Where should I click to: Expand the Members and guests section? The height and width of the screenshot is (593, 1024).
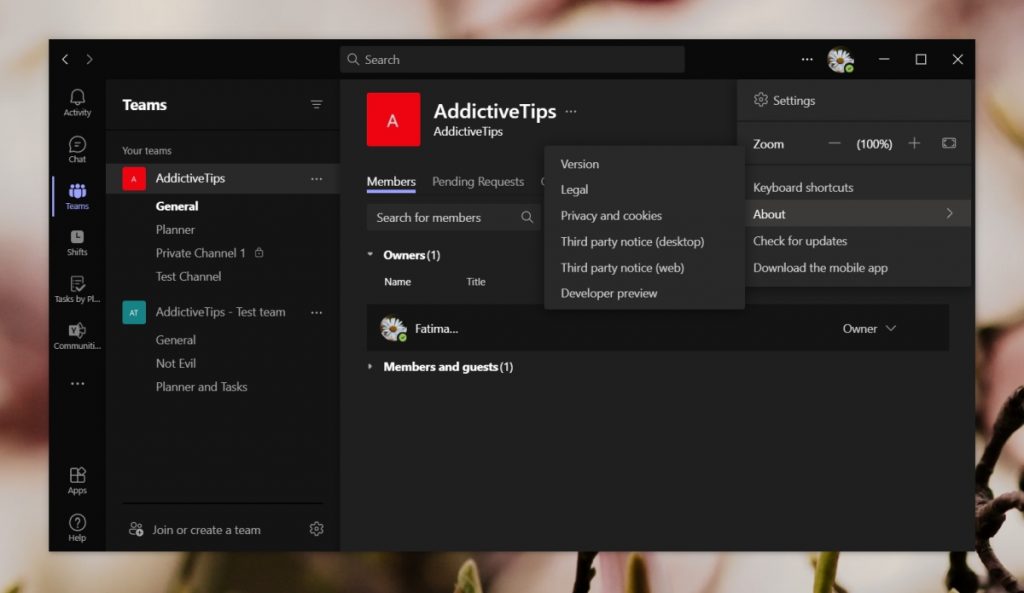pyautogui.click(x=372, y=367)
